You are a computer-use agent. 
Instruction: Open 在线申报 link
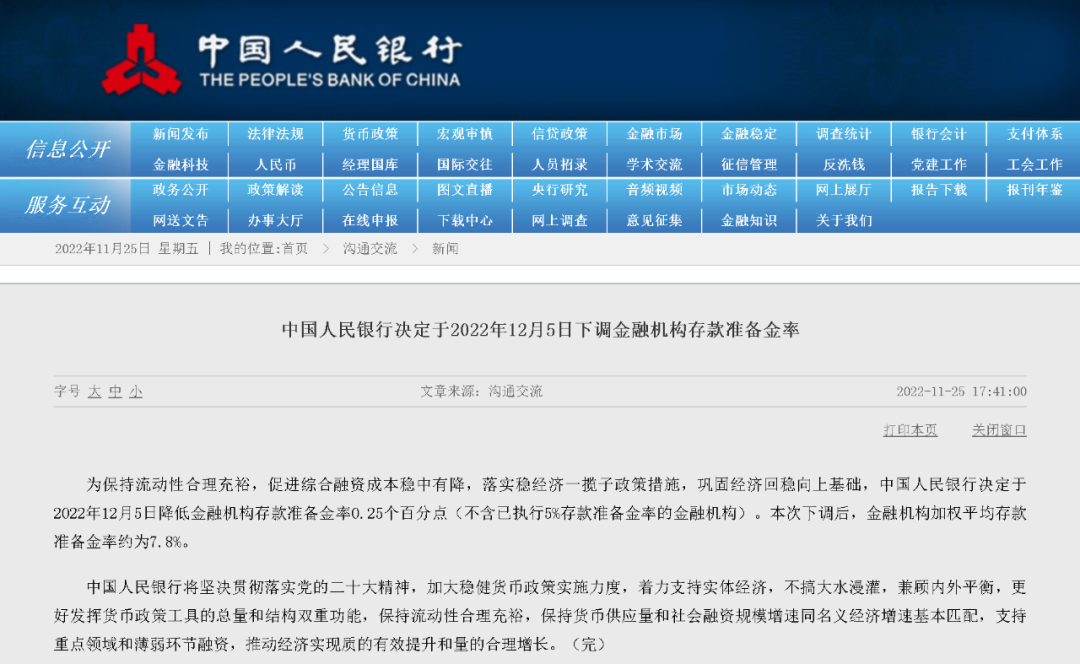pyautogui.click(x=371, y=220)
